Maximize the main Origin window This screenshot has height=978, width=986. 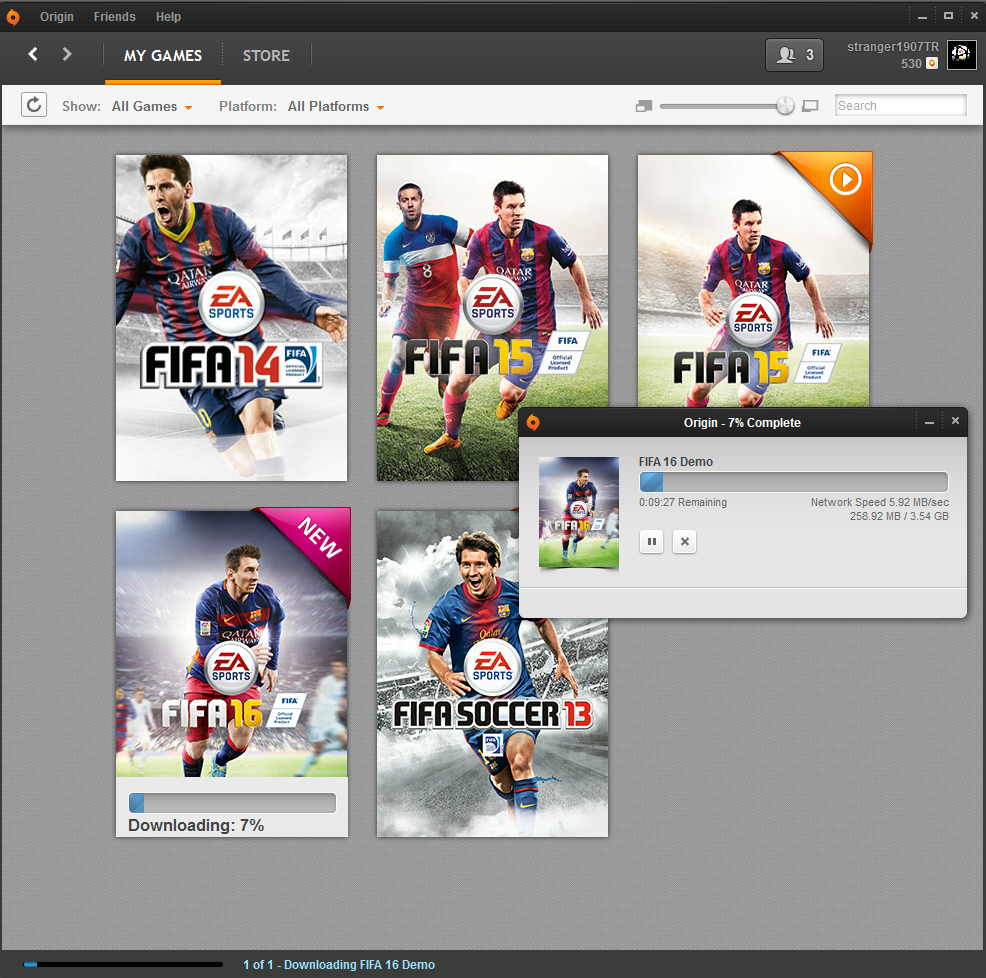click(x=948, y=16)
